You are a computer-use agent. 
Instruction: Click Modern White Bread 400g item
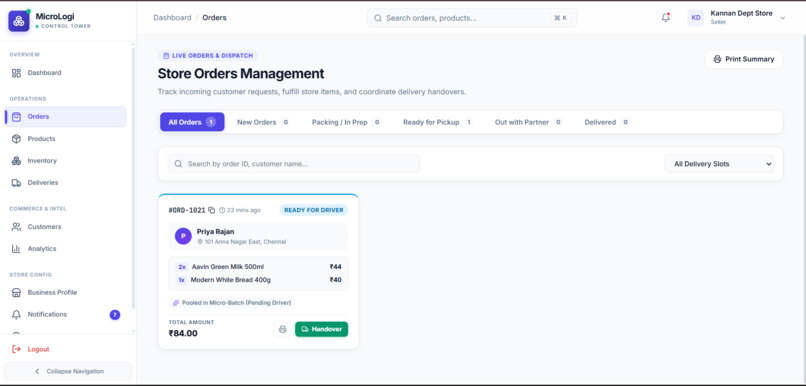point(231,280)
